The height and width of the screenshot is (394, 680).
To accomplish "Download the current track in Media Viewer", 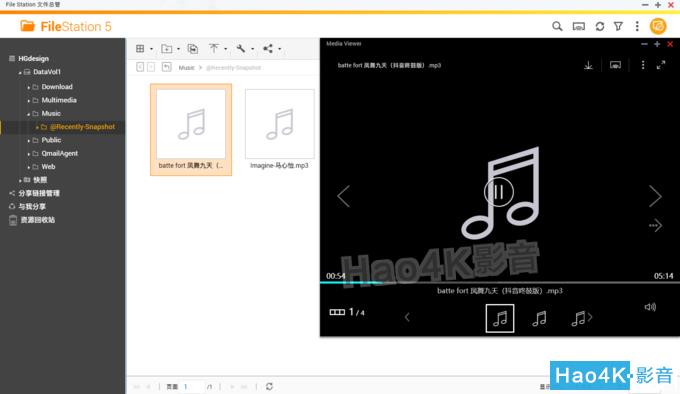I will click(x=588, y=65).
